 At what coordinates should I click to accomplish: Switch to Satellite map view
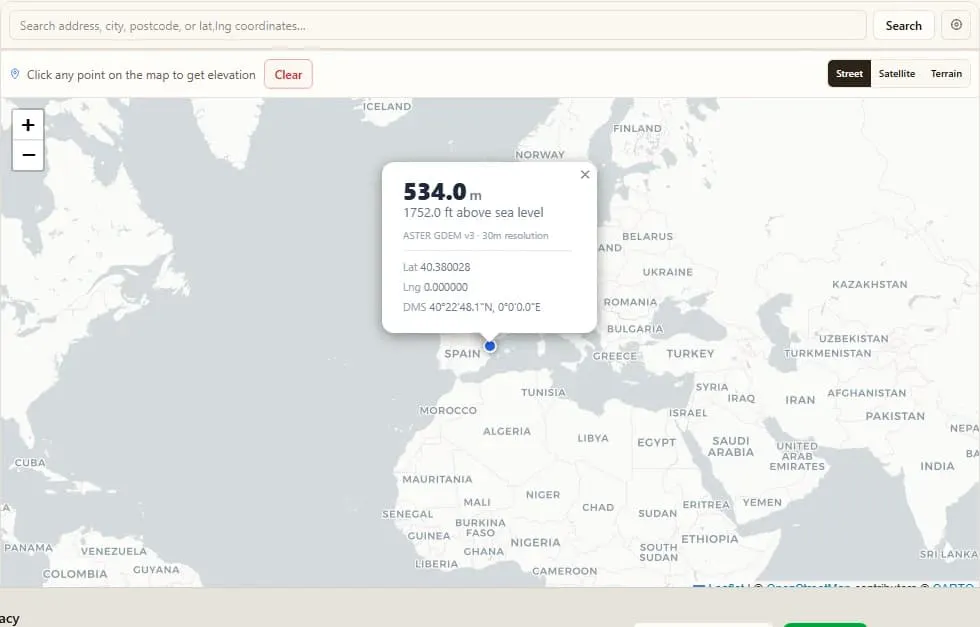pyautogui.click(x=896, y=74)
